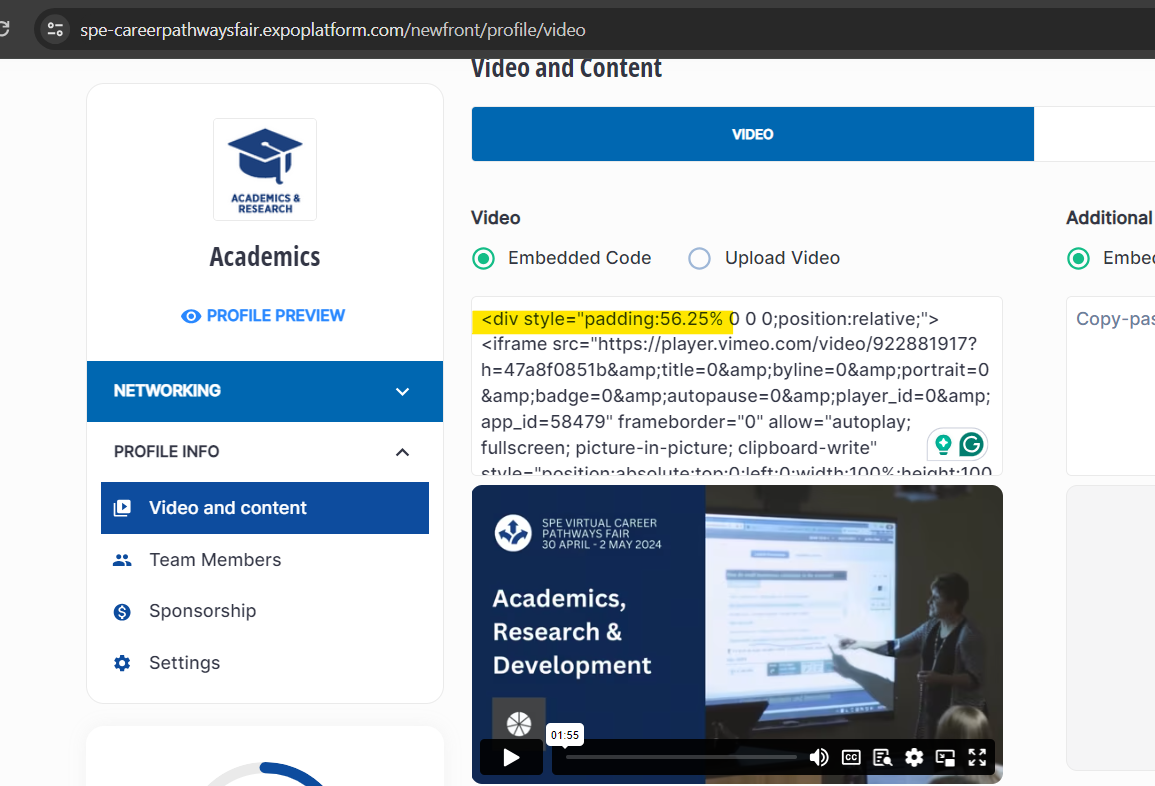Enter fullscreen on the video player
Image resolution: width=1155 pixels, height=786 pixels.
pyautogui.click(x=977, y=757)
